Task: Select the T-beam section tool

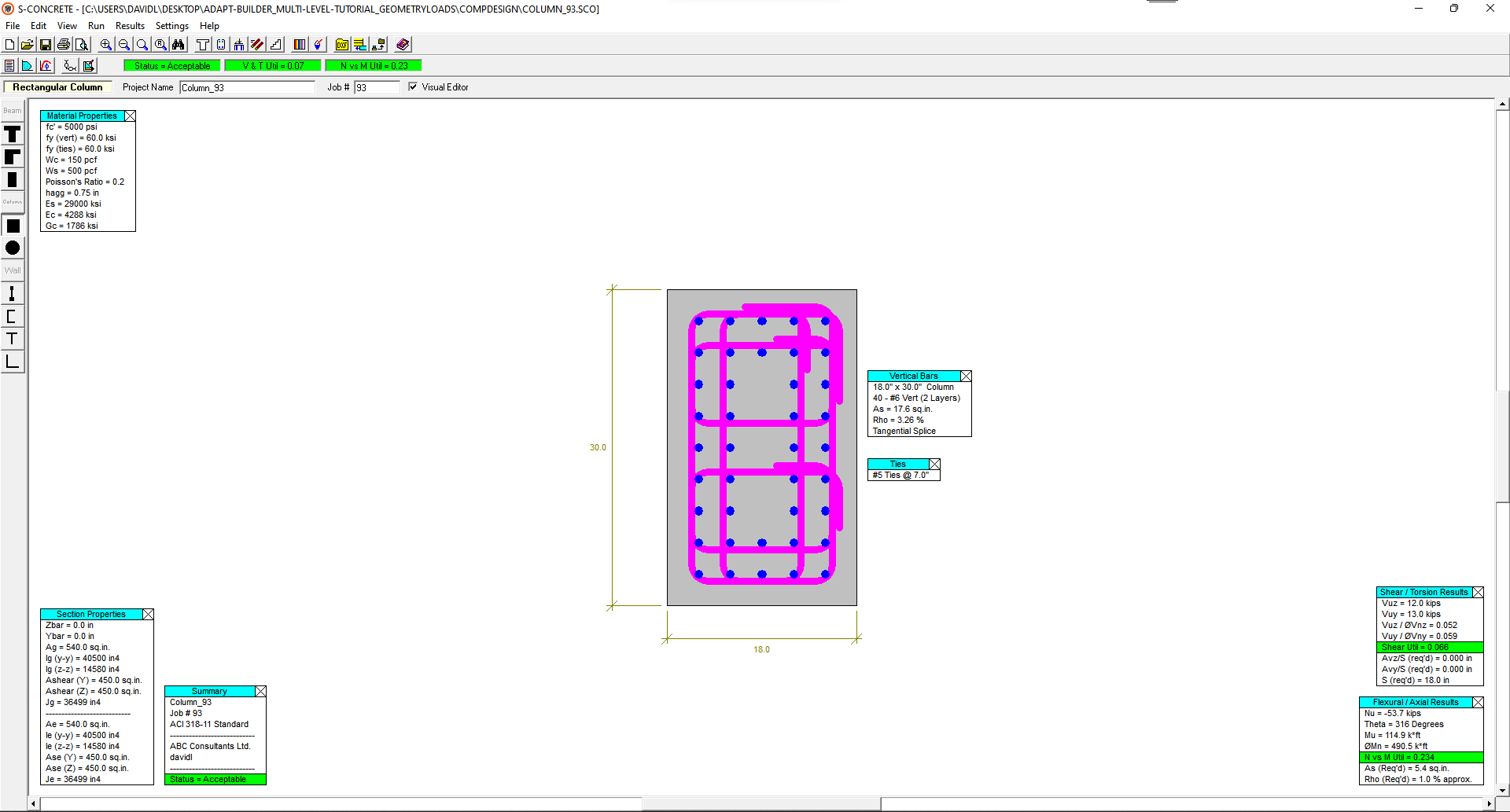Action: click(x=13, y=135)
